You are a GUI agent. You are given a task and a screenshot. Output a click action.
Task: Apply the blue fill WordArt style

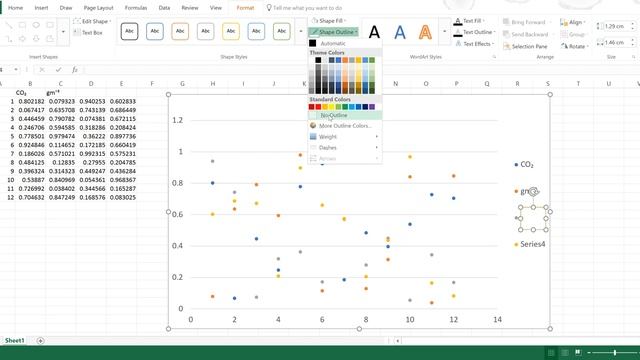[x=400, y=32]
